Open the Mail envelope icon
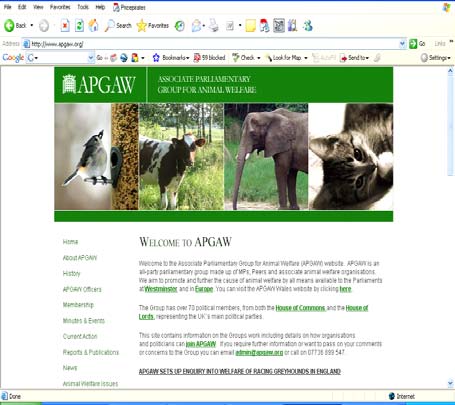This screenshot has height=405, width=455. pos(197,26)
